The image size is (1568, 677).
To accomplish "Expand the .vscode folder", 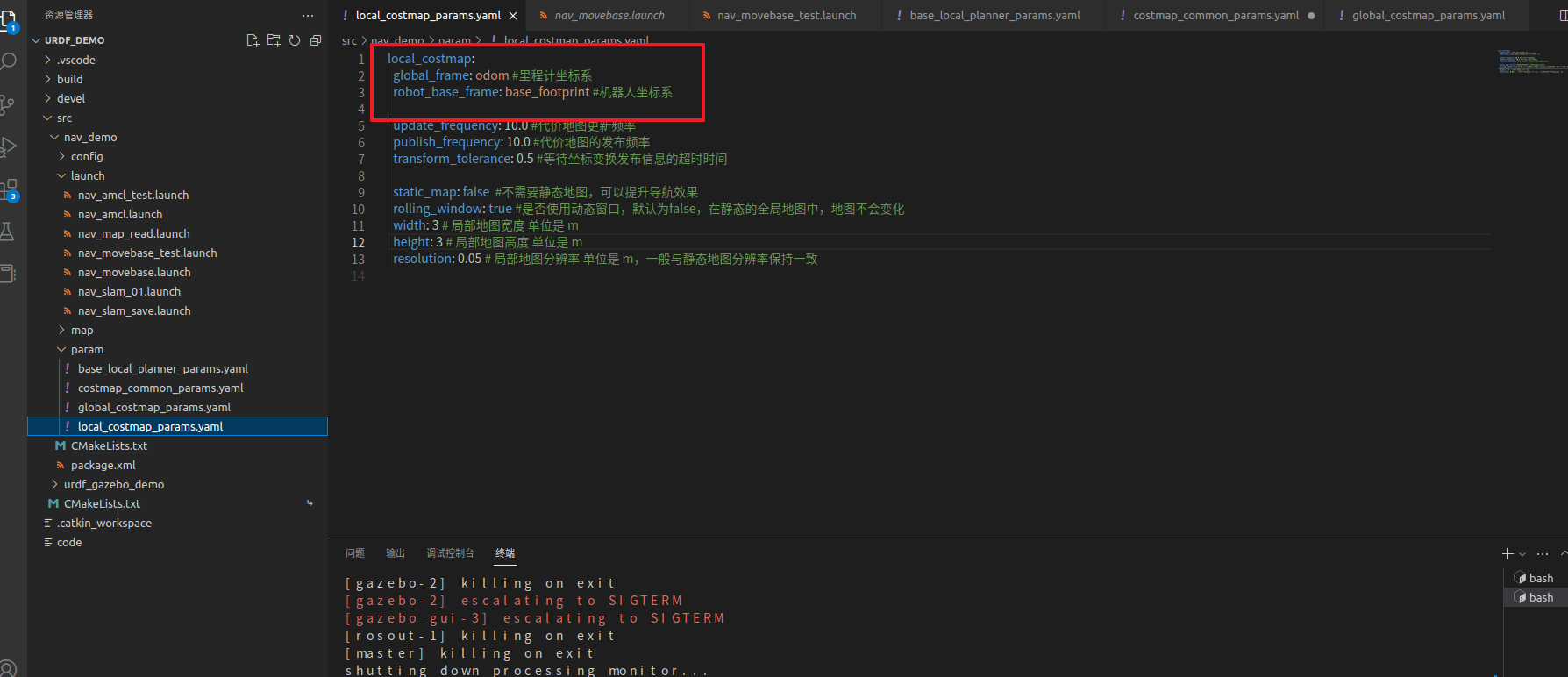I will click(x=75, y=60).
